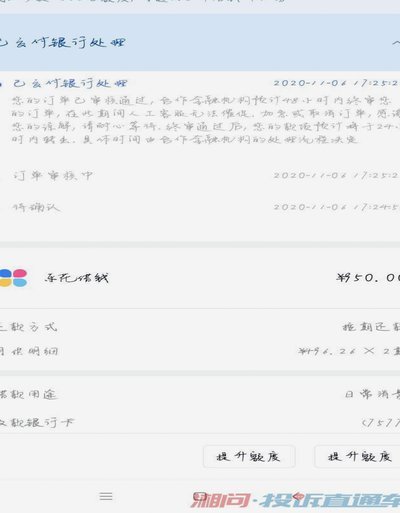Image resolution: width=400 pixels, height=513 pixels.
Task: Tap the lender name next to the logo
Action: pyautogui.click(x=77, y=278)
